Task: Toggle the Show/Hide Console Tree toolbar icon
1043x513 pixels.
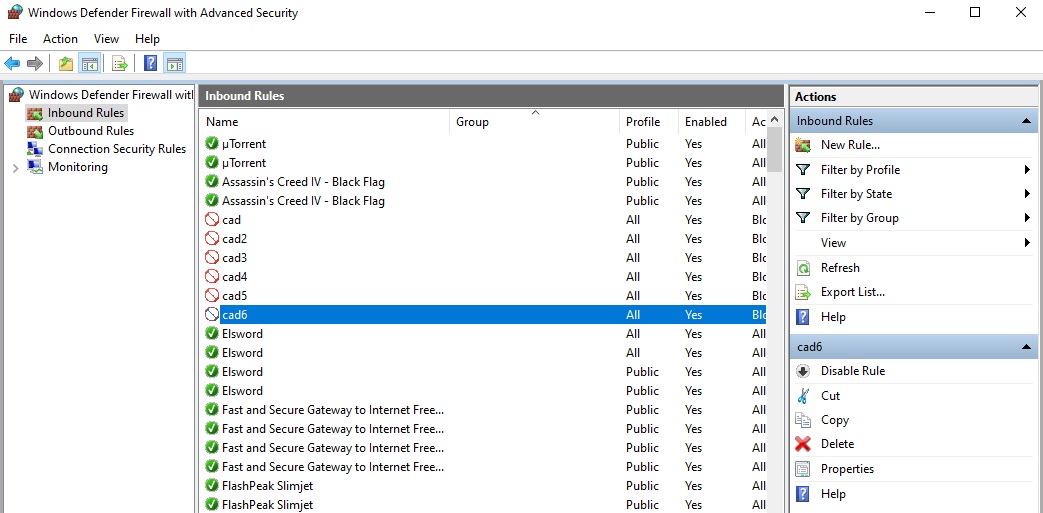Action: [x=89, y=64]
